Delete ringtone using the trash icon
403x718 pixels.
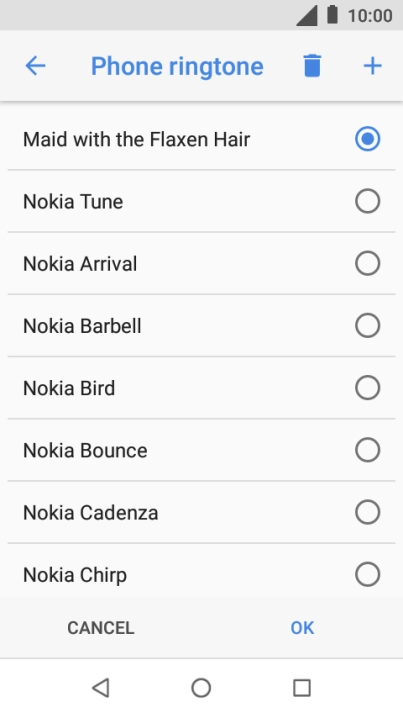[312, 65]
